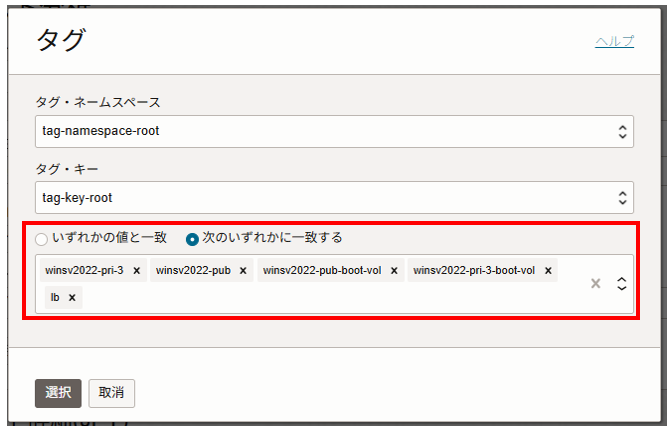
Task: Click the winsv2022-pub-boot-vol chip label
Action: click(x=323, y=271)
